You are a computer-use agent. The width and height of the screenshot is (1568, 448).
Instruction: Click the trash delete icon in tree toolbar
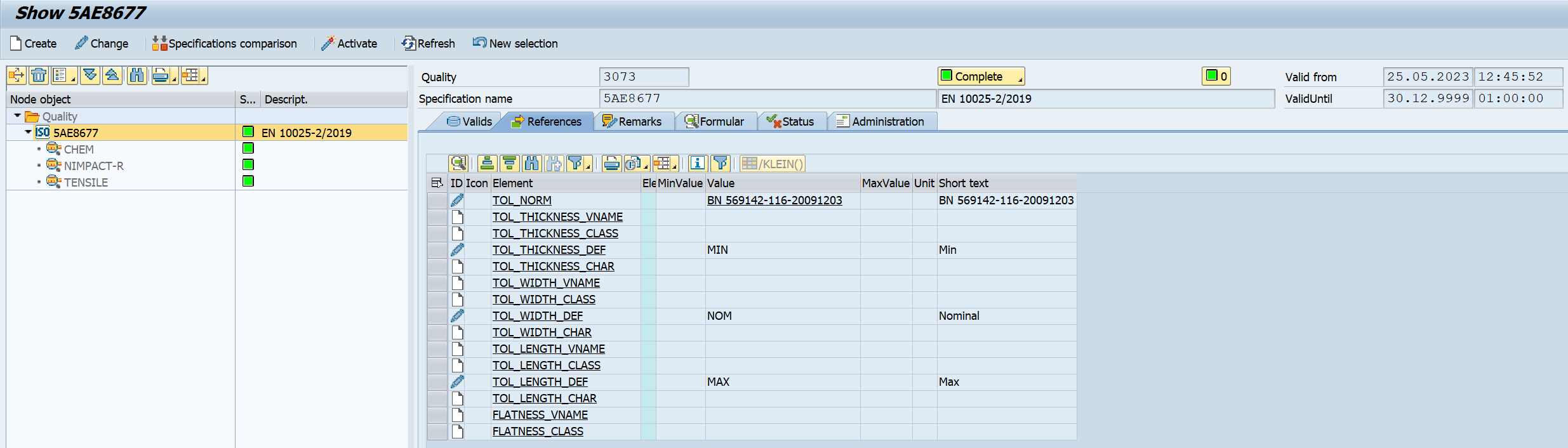pyautogui.click(x=39, y=76)
